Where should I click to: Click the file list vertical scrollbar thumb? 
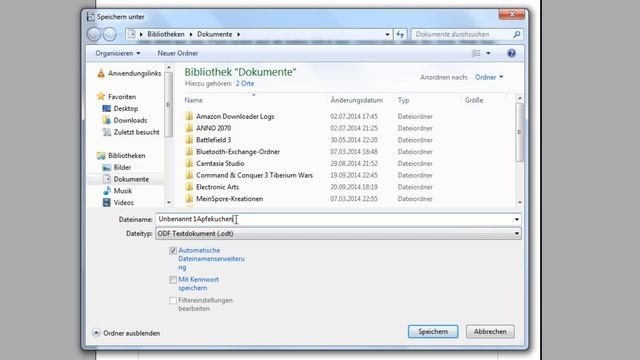(519, 132)
